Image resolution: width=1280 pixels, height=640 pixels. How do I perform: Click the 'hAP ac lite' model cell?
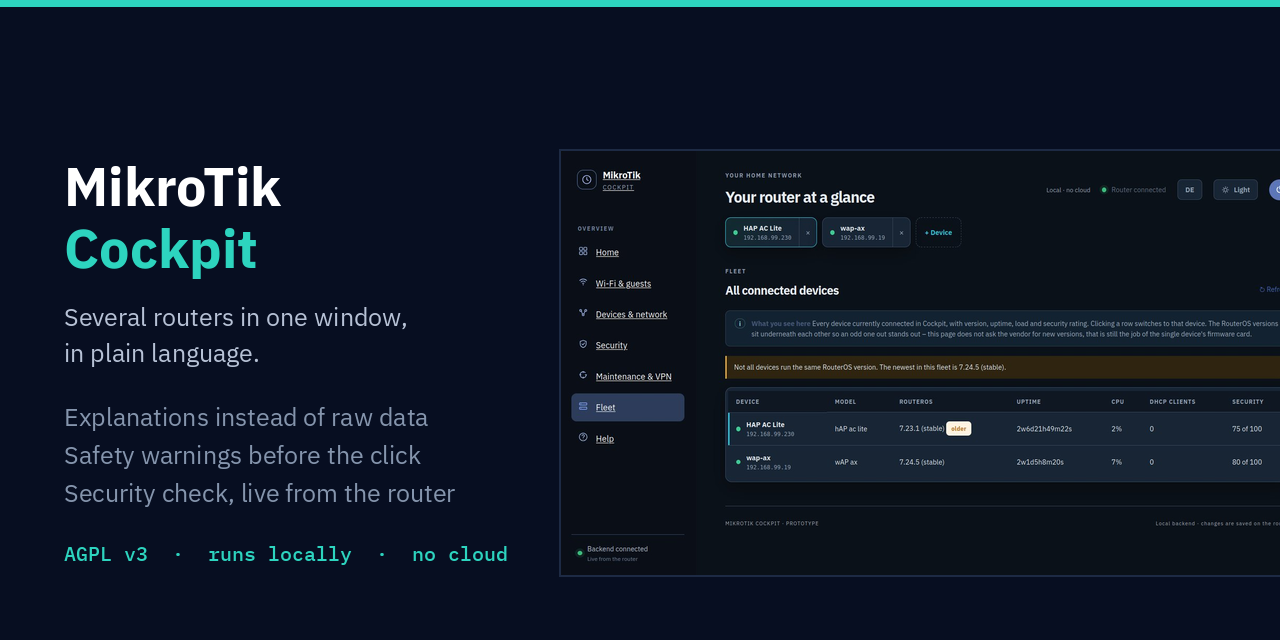pos(851,429)
